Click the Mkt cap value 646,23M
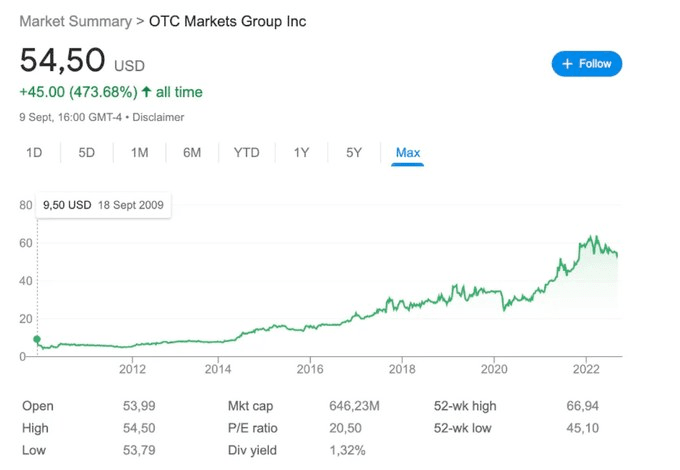This screenshot has height=470, width=680. click(x=354, y=406)
